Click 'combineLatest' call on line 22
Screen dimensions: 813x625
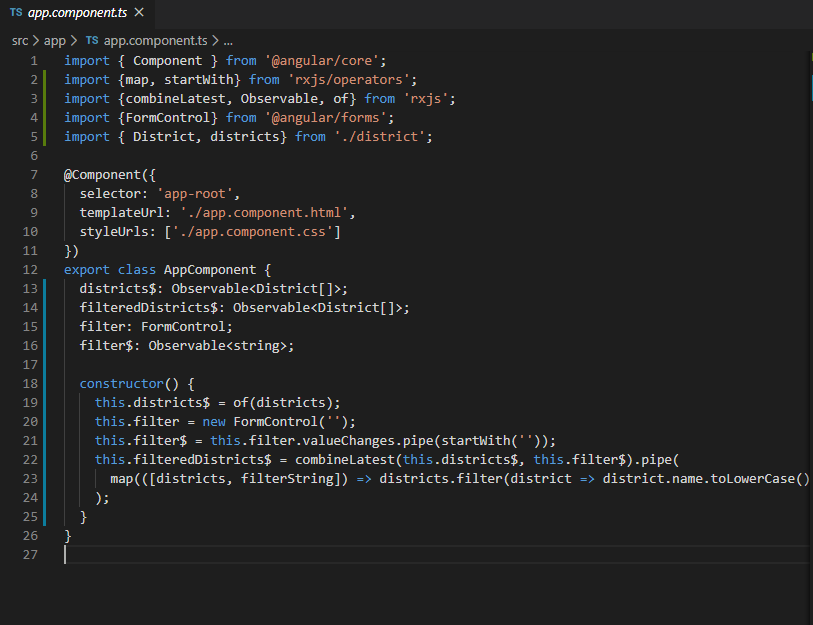coord(344,460)
